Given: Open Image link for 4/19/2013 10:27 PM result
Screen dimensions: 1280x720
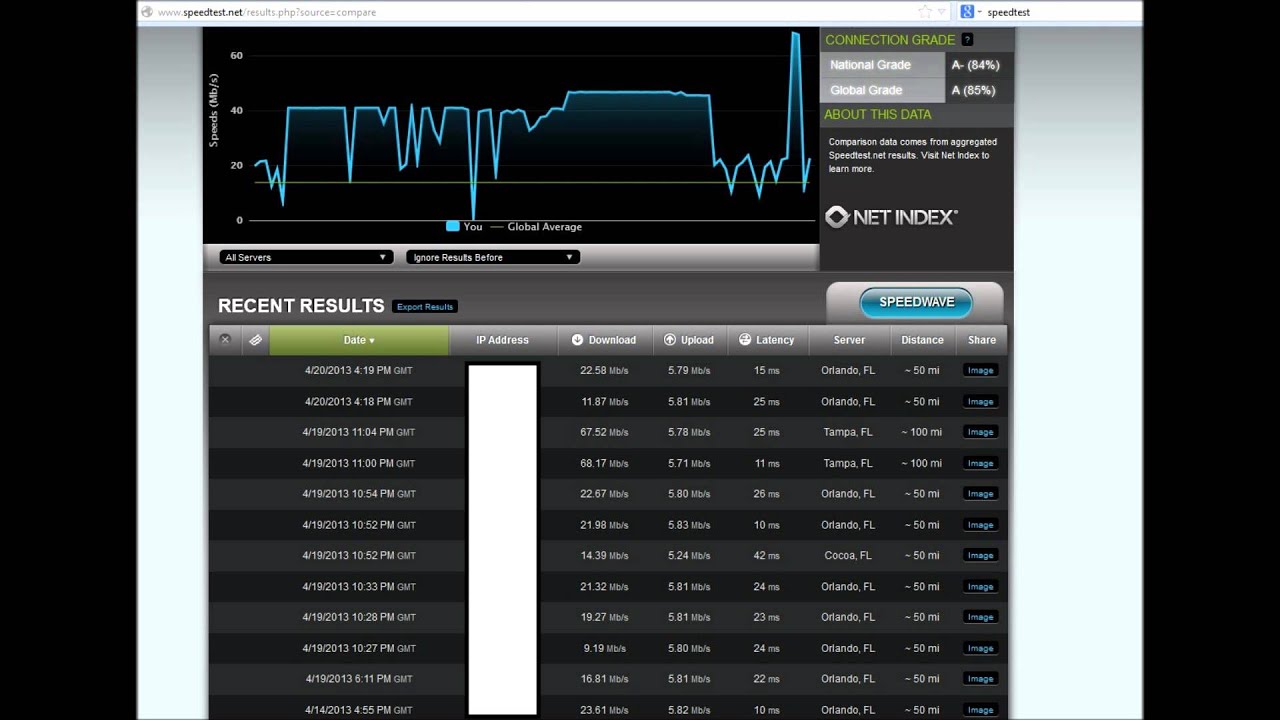Looking at the screenshot, I should (980, 648).
